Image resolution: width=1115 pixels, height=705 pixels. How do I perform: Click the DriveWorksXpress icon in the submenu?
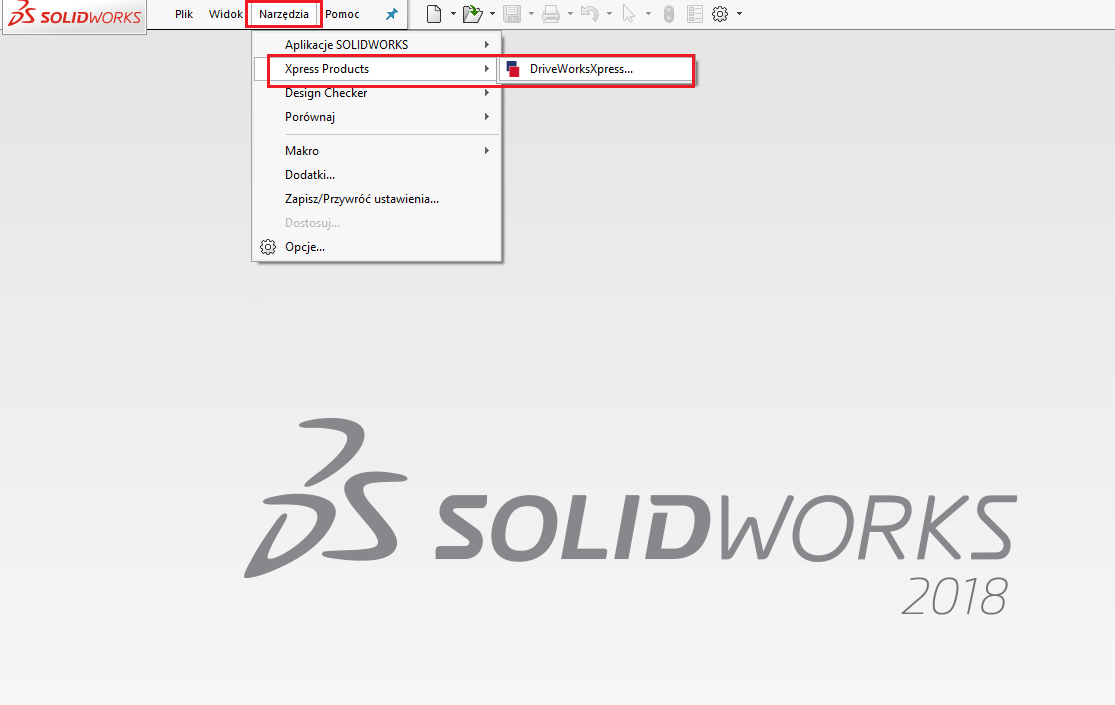tap(514, 69)
